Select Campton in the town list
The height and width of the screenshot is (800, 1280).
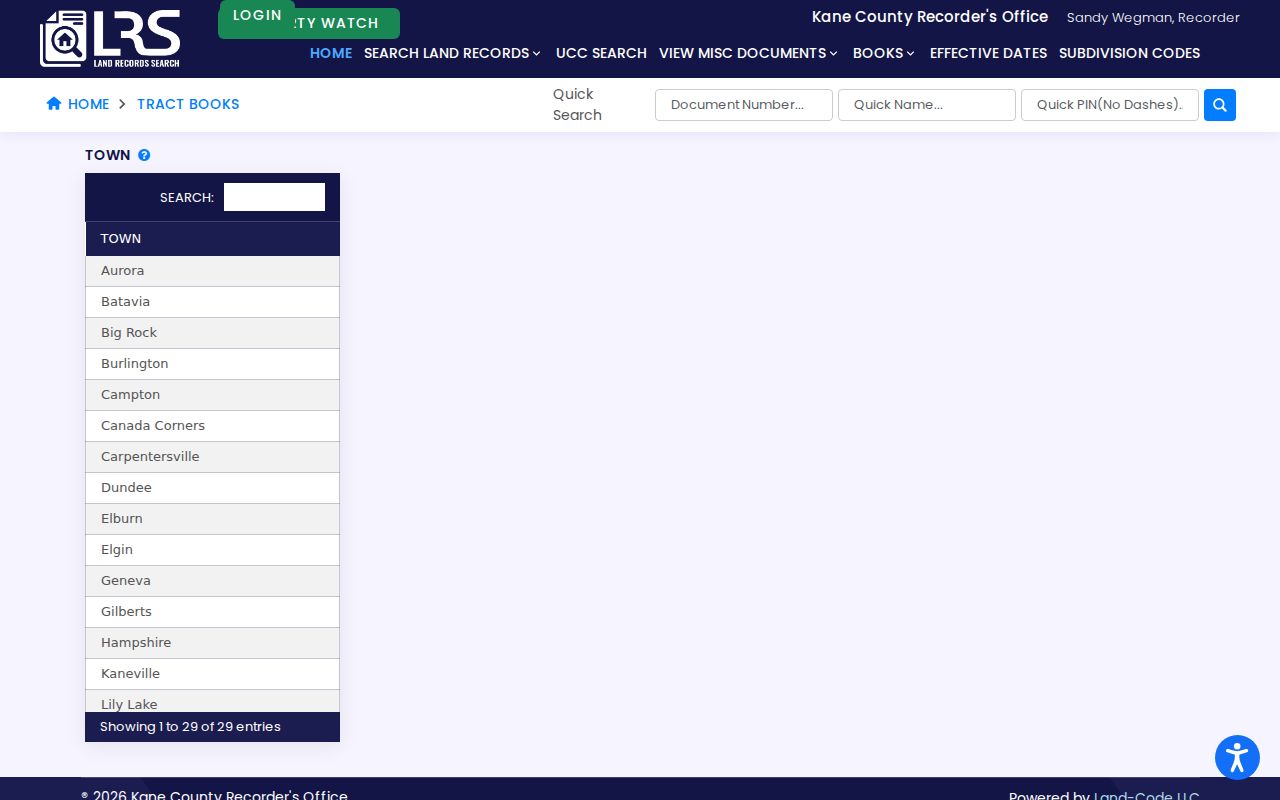(212, 395)
